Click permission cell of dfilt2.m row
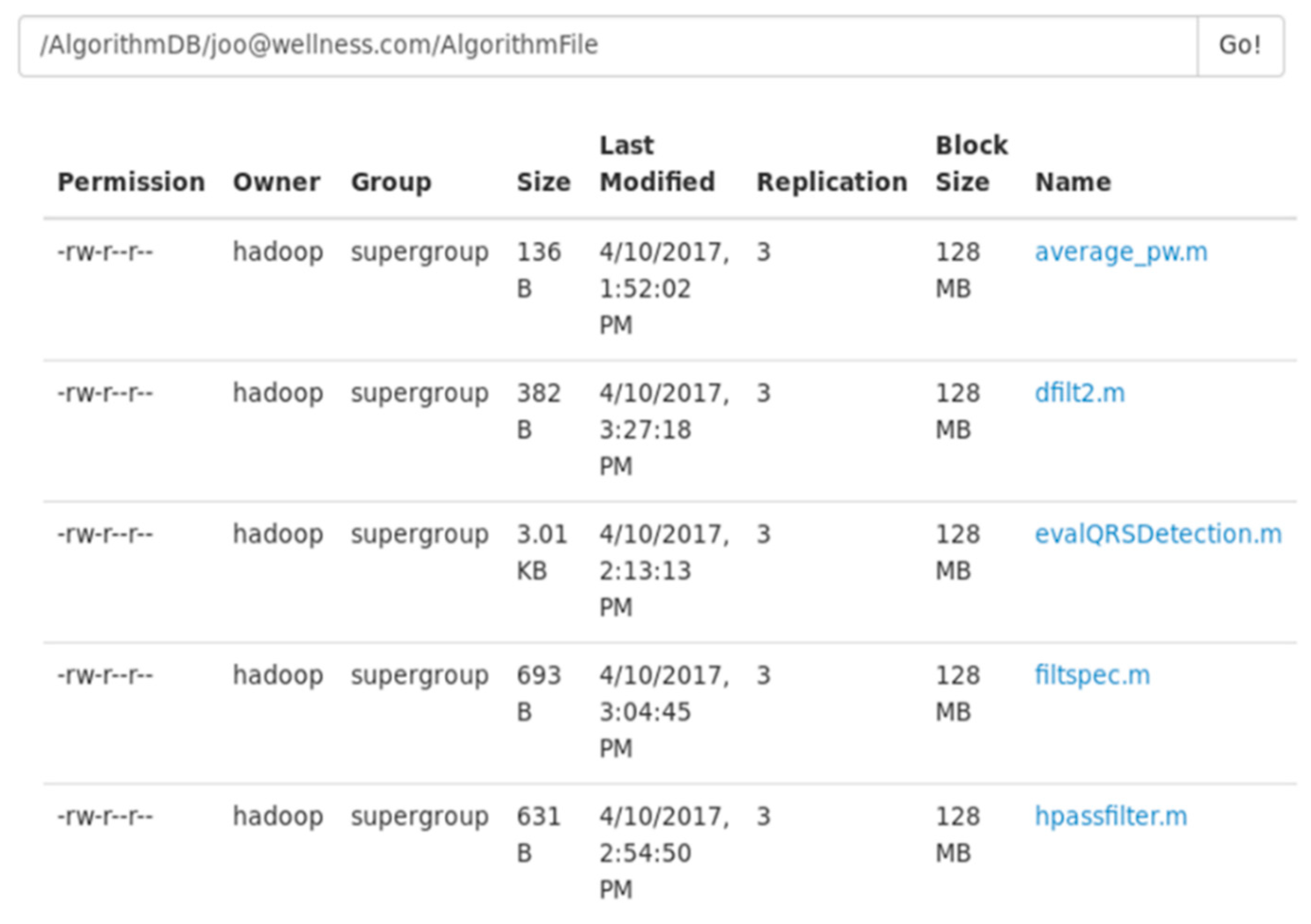1311x924 pixels. coord(105,392)
